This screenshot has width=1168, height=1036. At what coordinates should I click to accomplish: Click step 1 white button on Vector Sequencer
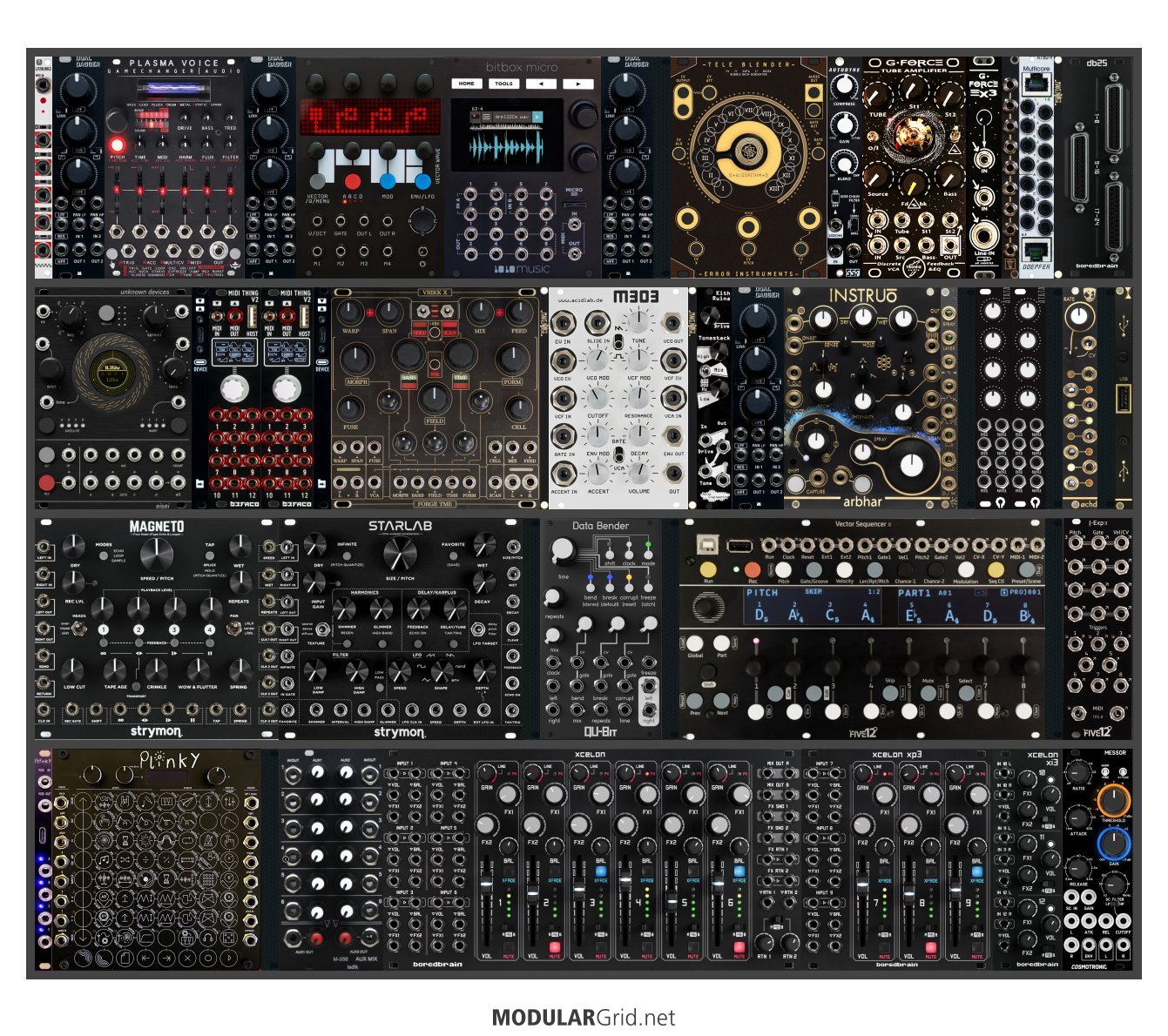click(756, 712)
